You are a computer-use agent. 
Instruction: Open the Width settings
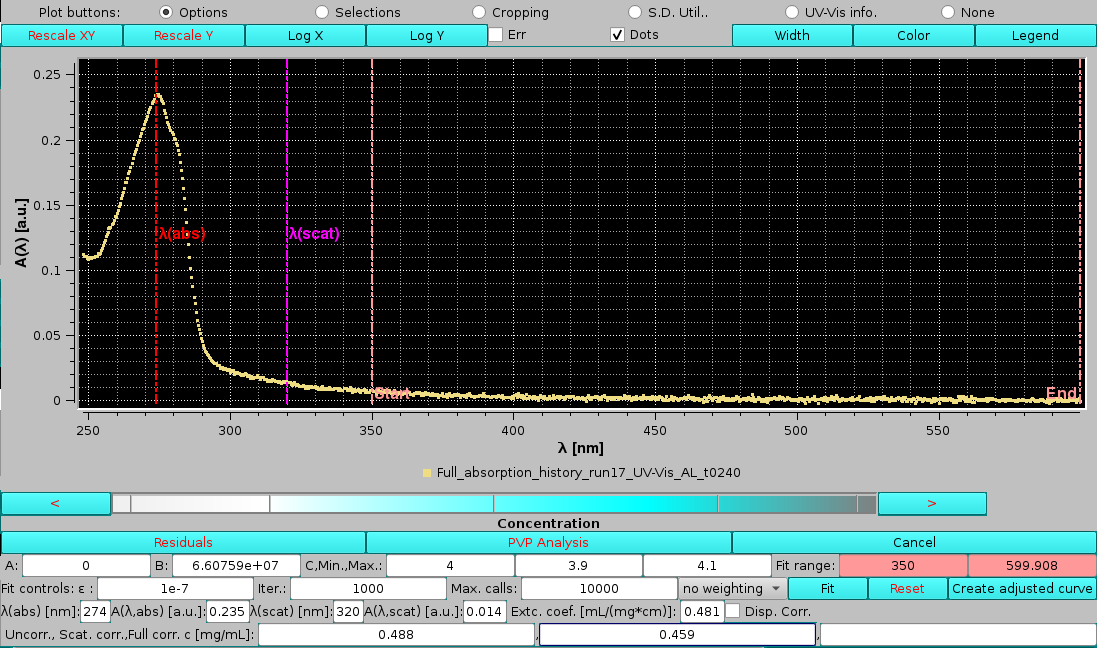(793, 34)
